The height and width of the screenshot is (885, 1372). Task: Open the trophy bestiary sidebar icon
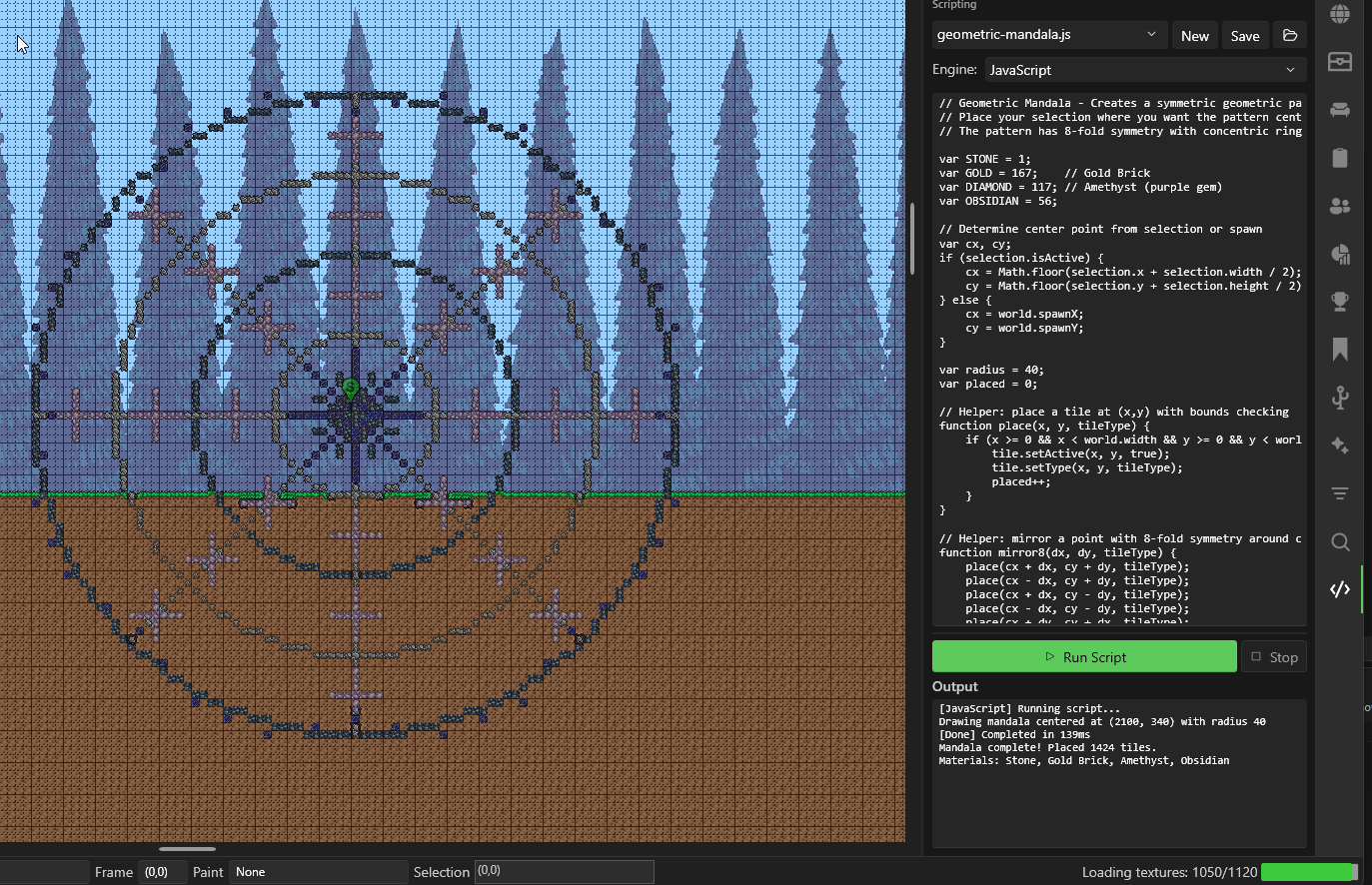1340,302
